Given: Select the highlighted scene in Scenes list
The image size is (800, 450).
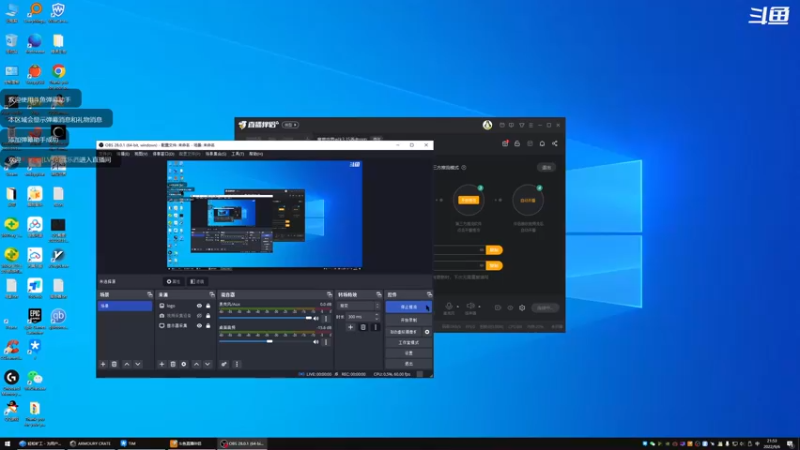Looking at the screenshot, I should [125, 306].
